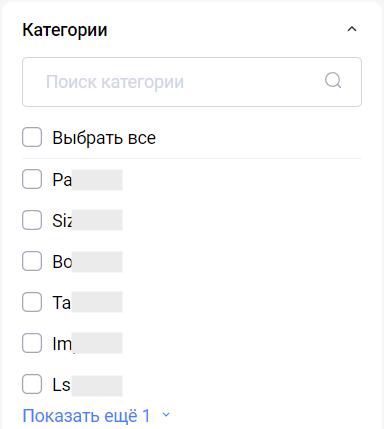Choose the category label starting with Ls
Viewport: 384px width, 429px height.
click(x=87, y=385)
